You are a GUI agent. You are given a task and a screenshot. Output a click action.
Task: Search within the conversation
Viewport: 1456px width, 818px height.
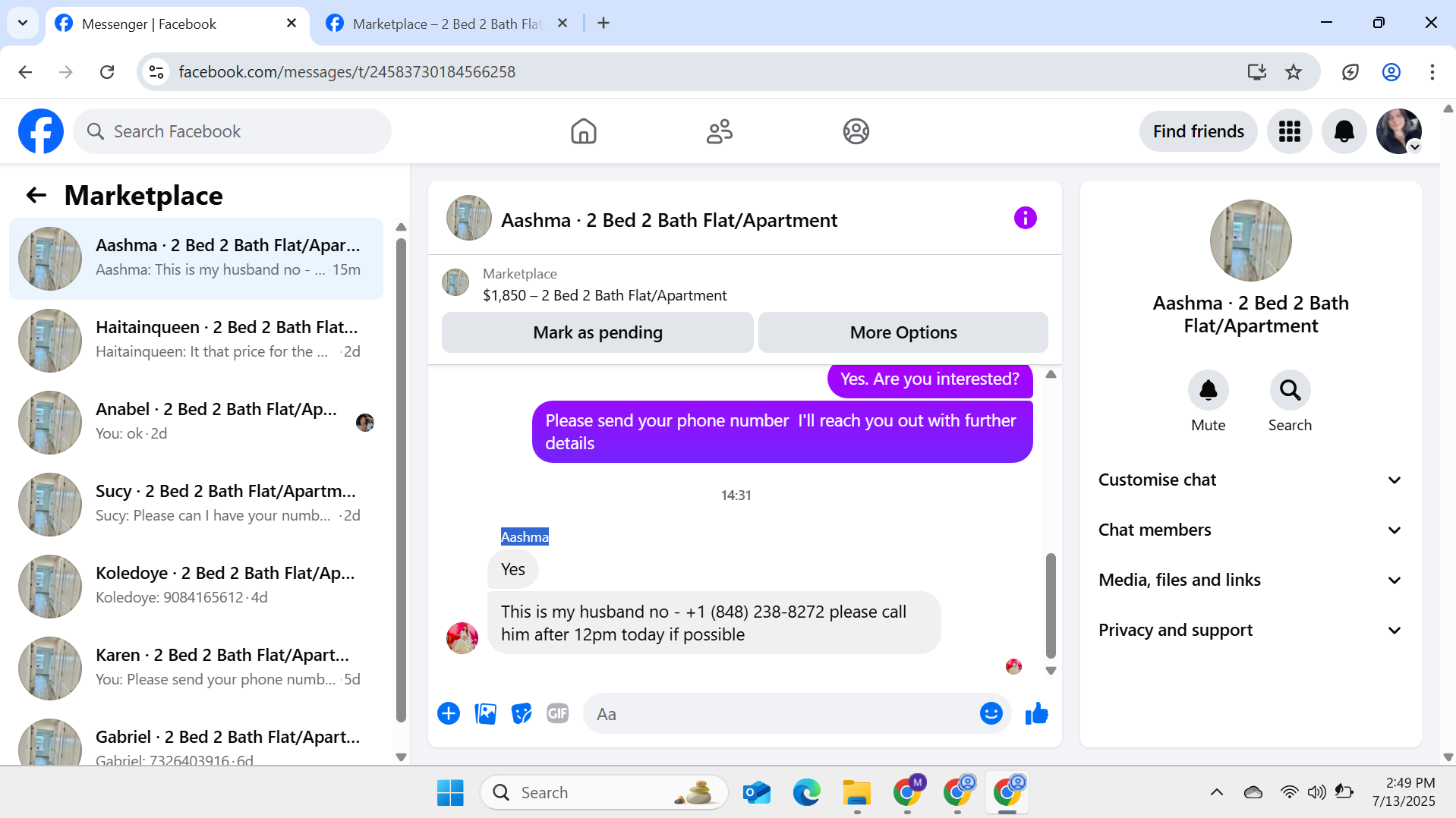(x=1290, y=390)
